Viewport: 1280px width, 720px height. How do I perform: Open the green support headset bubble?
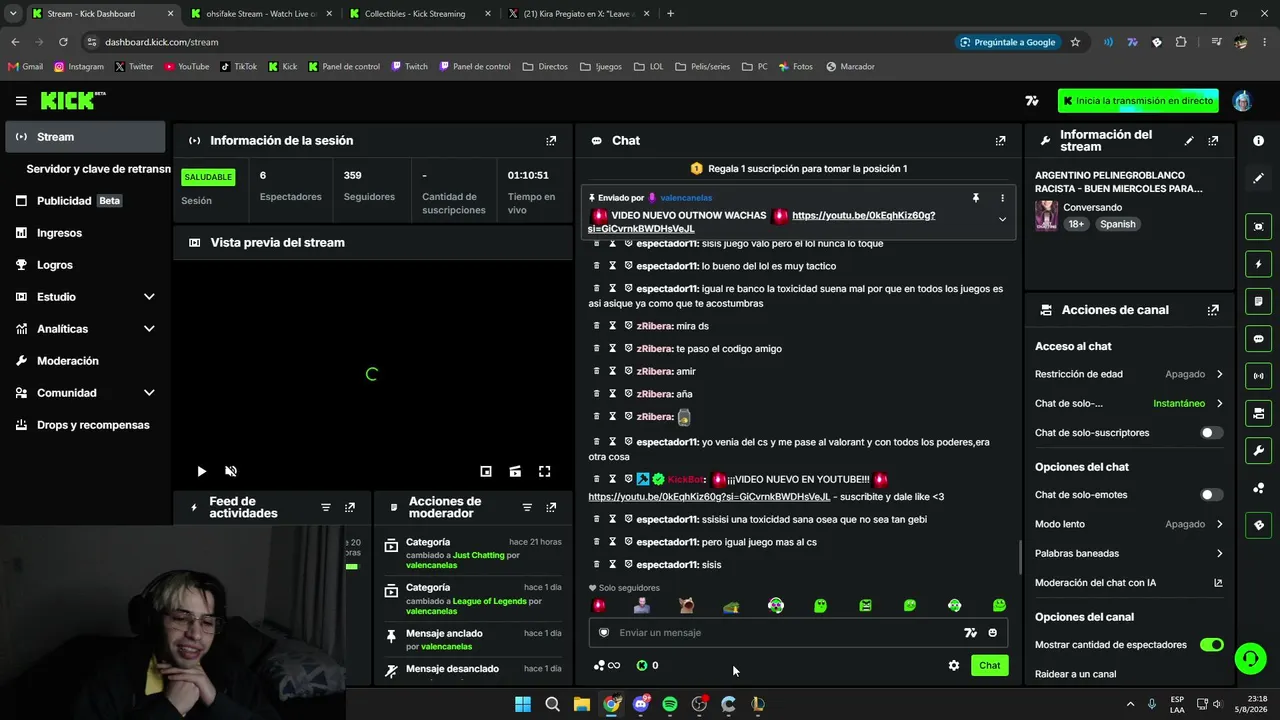pos(1249,658)
